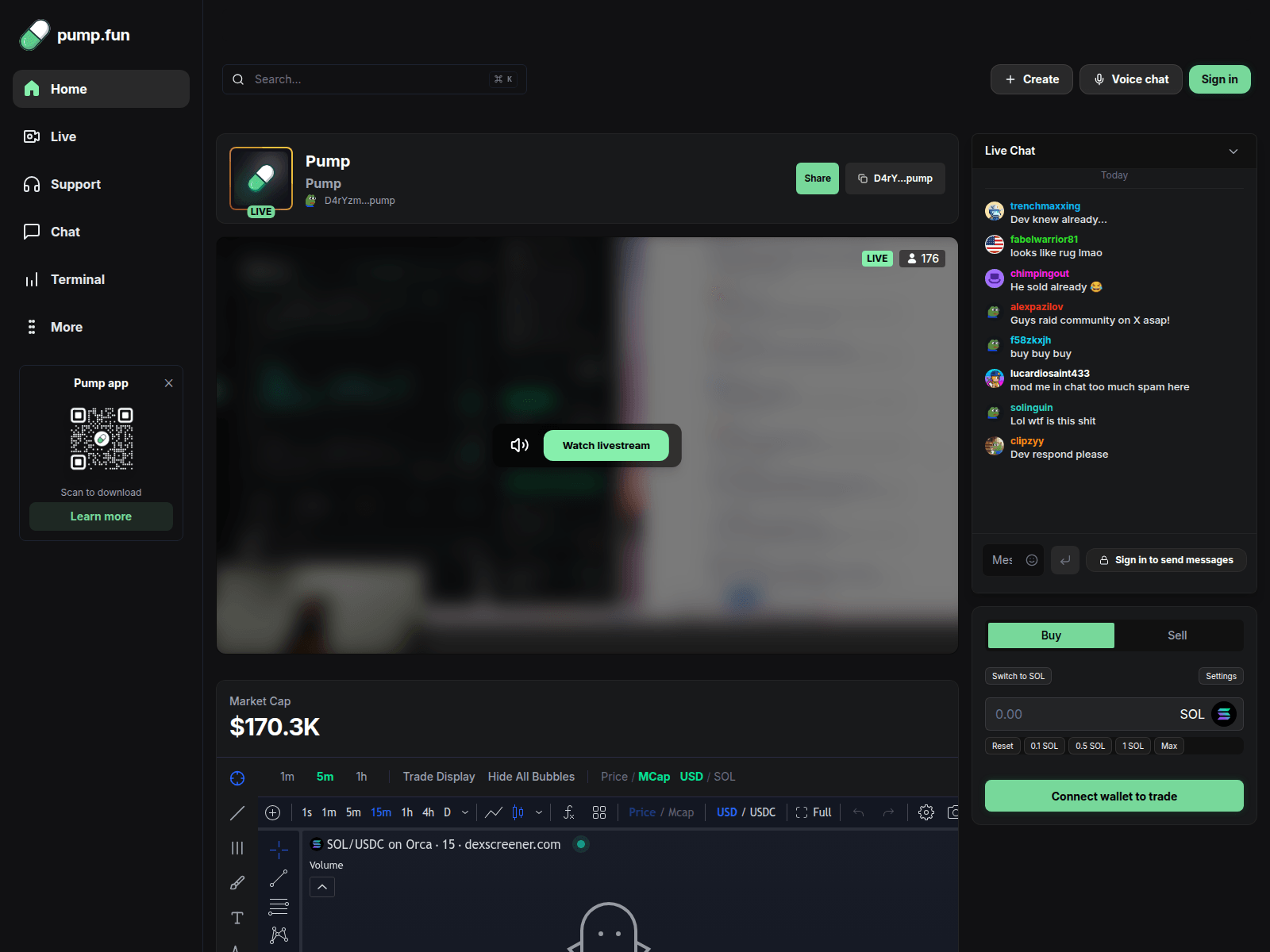Viewport: 1270px width, 952px height.
Task: Open the Support page from sidebar
Action: 101,184
